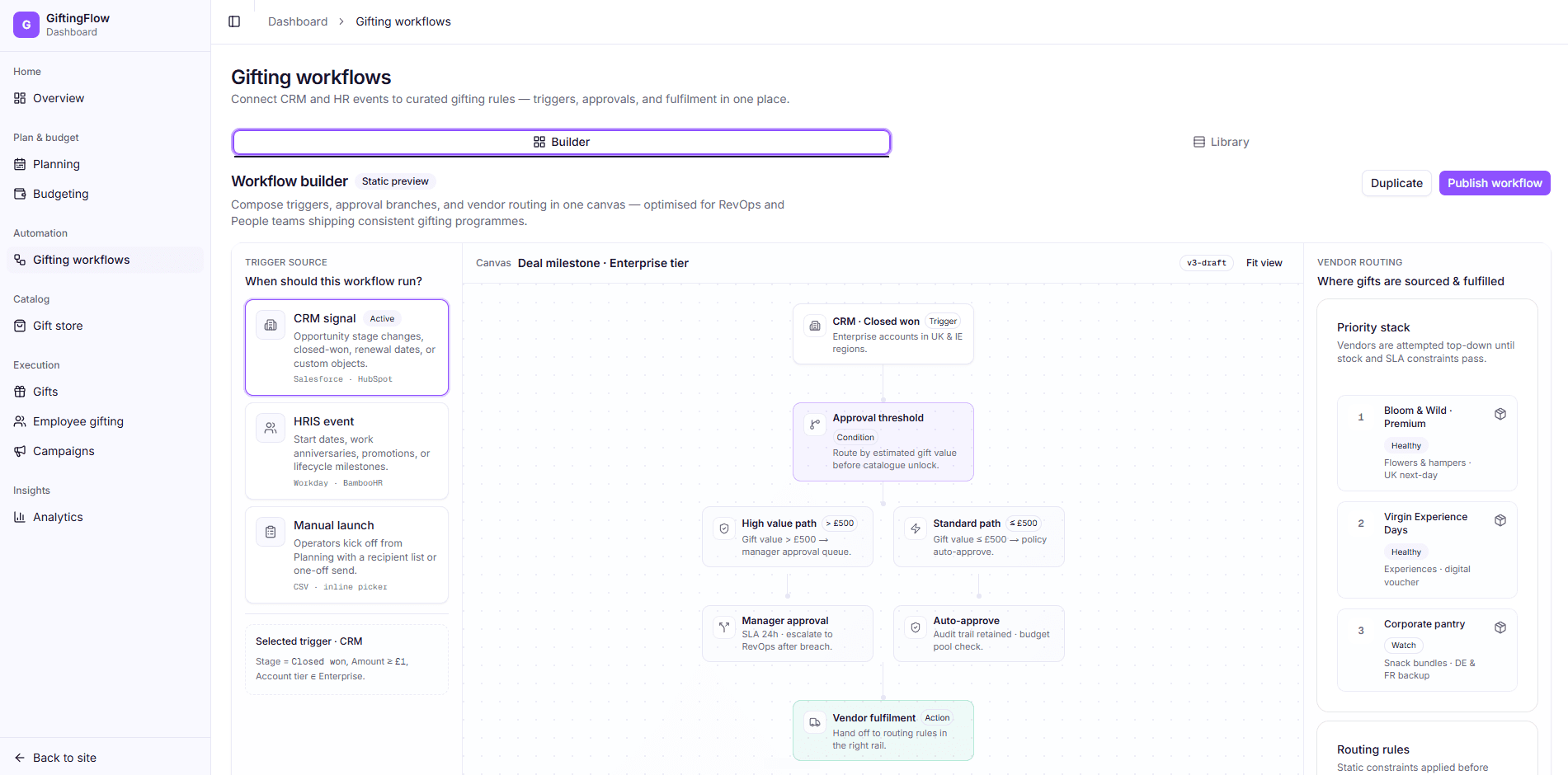The image size is (1568, 775).
Task: Toggle the sidebar panel icon
Action: pos(234,21)
